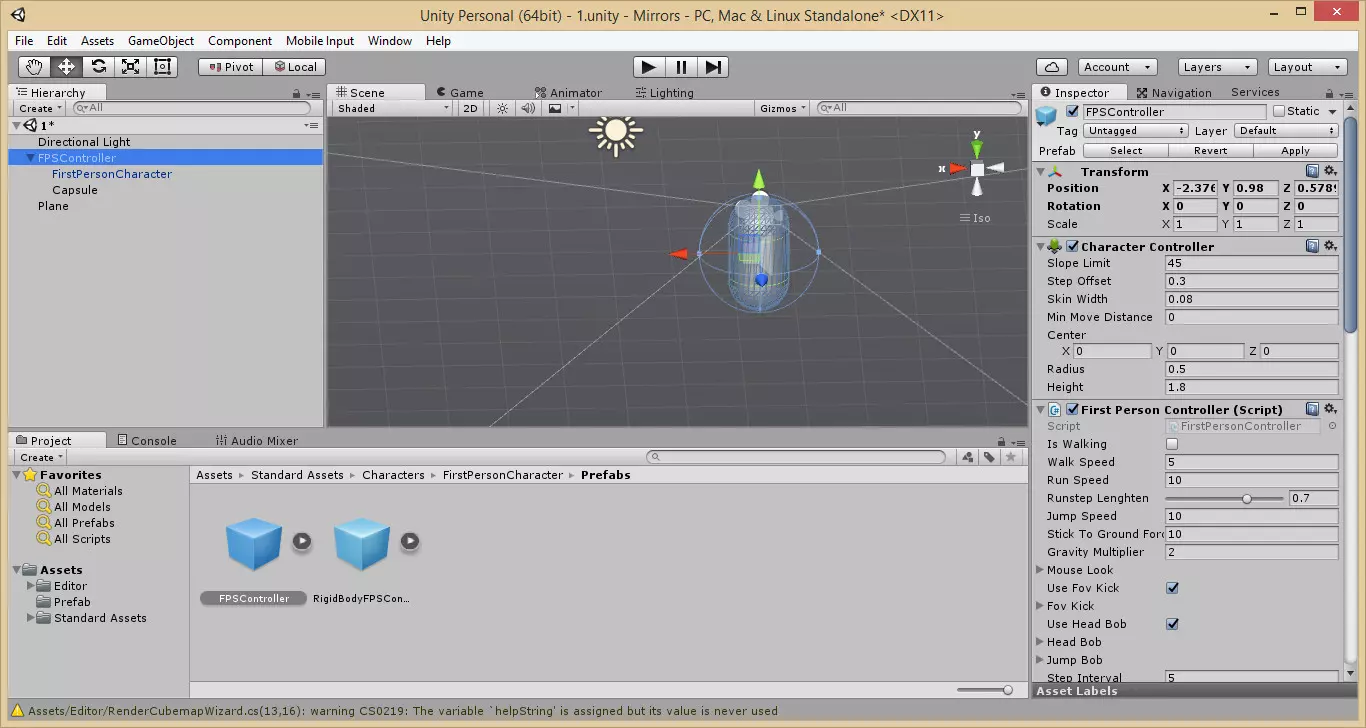Select the Scale tool
Image resolution: width=1366 pixels, height=728 pixels.
pyautogui.click(x=130, y=67)
